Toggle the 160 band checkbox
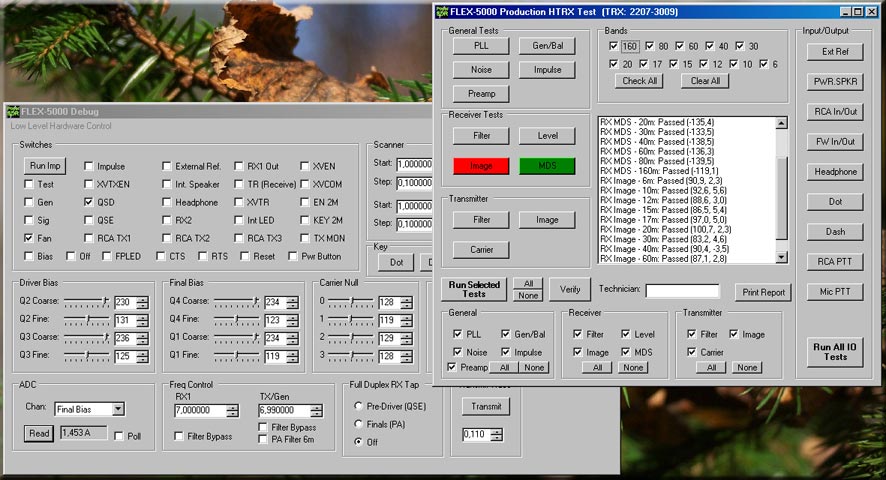Image resolution: width=886 pixels, height=480 pixels. pos(613,46)
